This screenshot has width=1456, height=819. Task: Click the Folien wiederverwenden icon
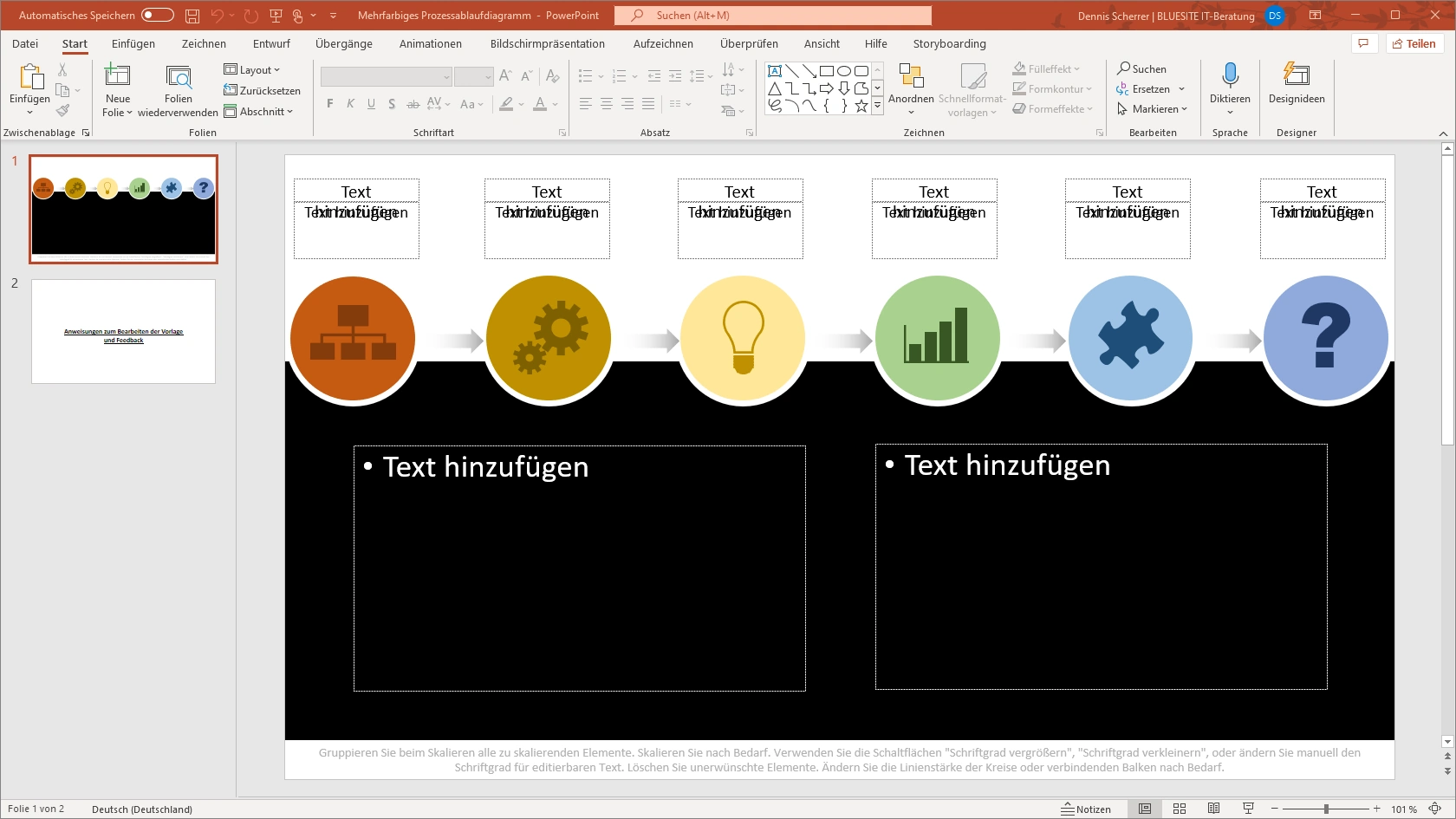(179, 77)
